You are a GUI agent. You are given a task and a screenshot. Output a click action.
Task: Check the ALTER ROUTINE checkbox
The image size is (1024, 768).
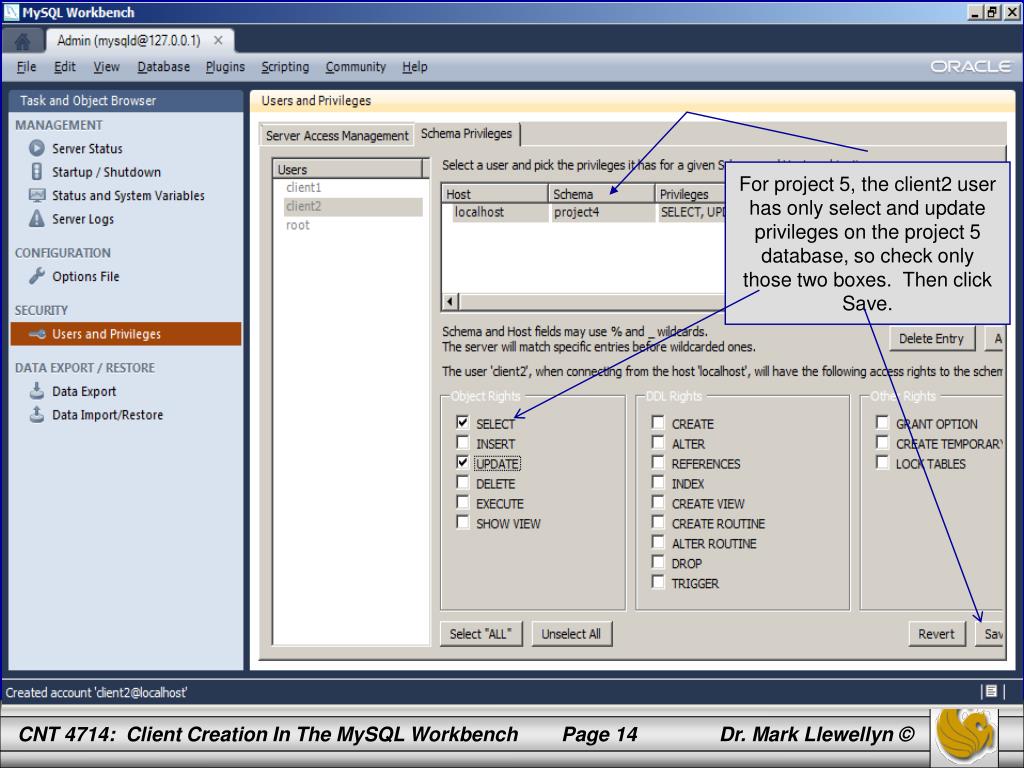pyautogui.click(x=658, y=542)
